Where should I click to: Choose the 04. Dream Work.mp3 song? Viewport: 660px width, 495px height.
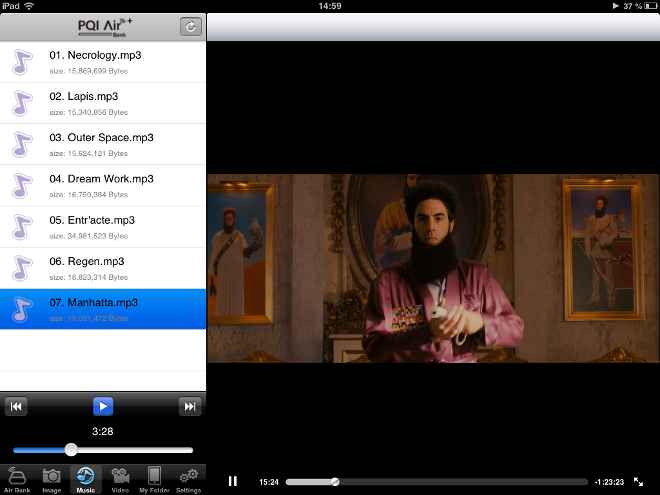point(103,186)
